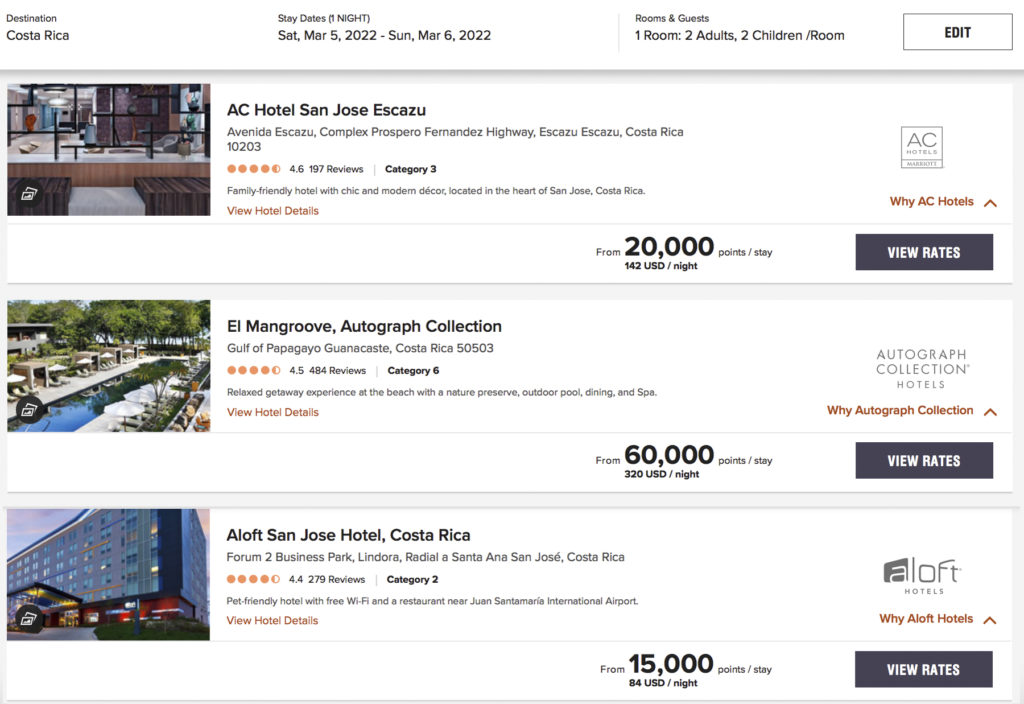Image resolution: width=1024 pixels, height=704 pixels.
Task: Open photo gallery icon for AC Hotel
Action: (x=30, y=195)
